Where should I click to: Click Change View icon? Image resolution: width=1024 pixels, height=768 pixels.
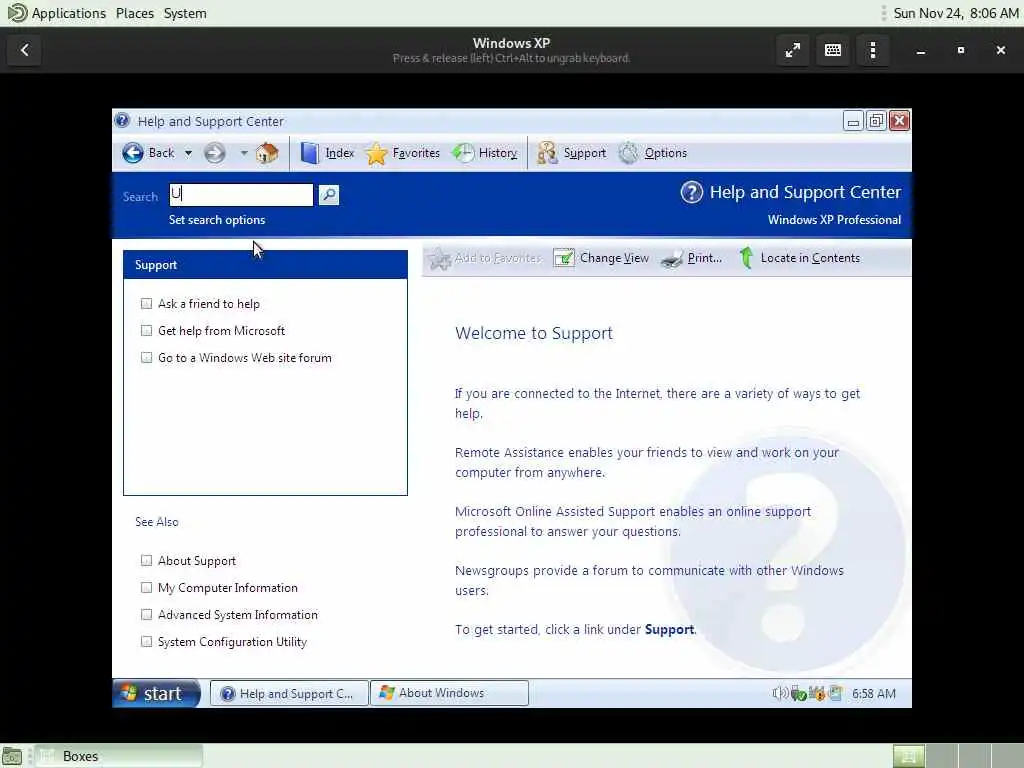(564, 258)
